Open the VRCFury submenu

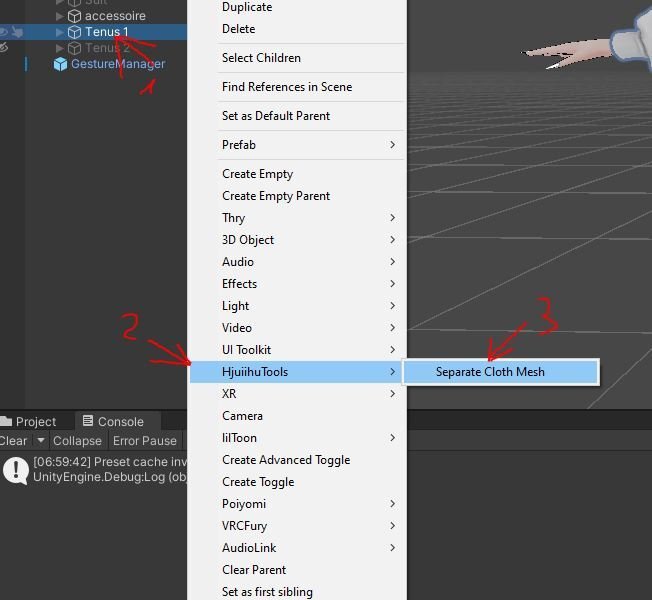[x=297, y=526]
